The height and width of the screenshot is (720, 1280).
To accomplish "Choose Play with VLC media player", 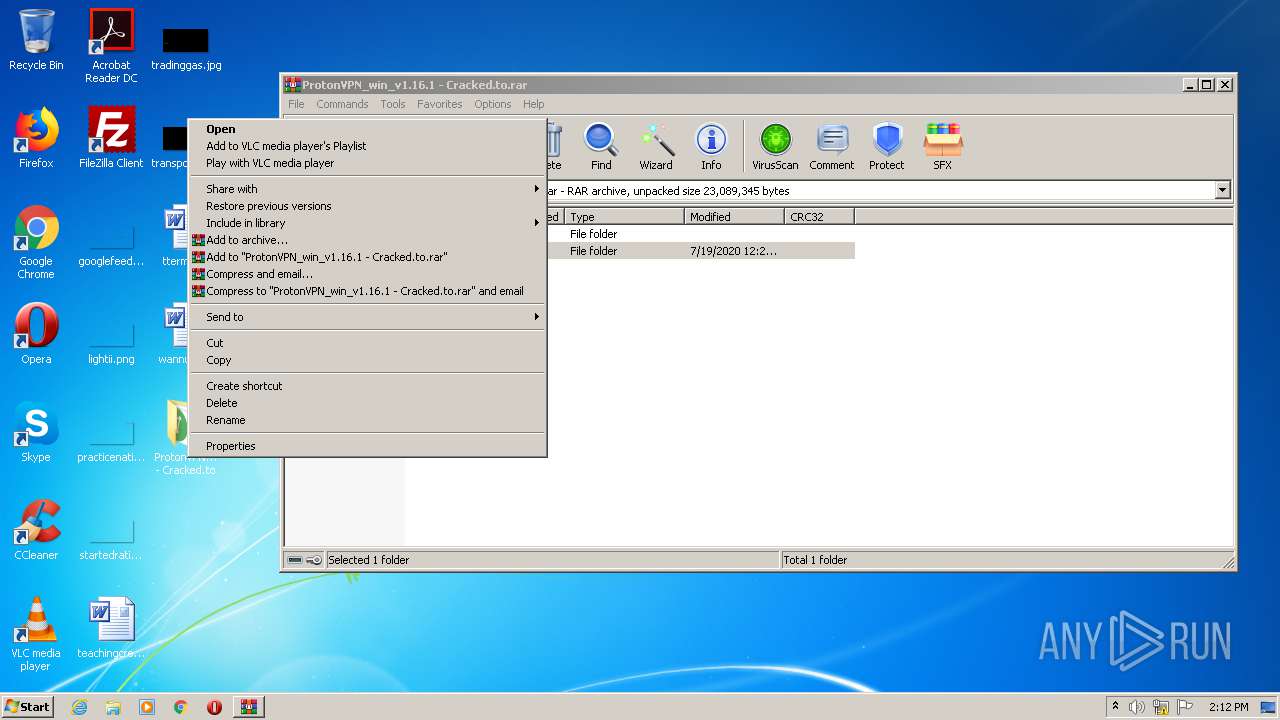I will (270, 163).
